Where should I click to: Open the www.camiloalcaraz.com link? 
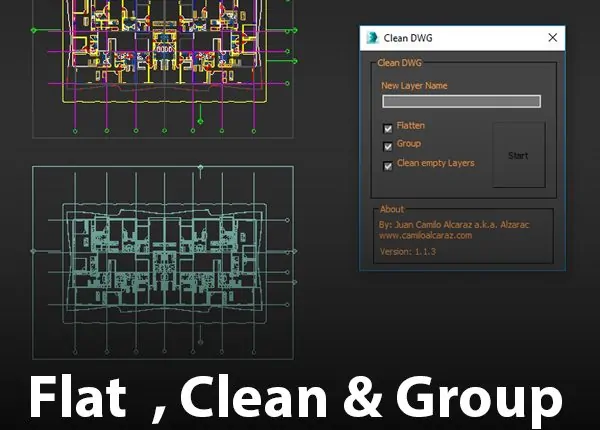pos(425,235)
